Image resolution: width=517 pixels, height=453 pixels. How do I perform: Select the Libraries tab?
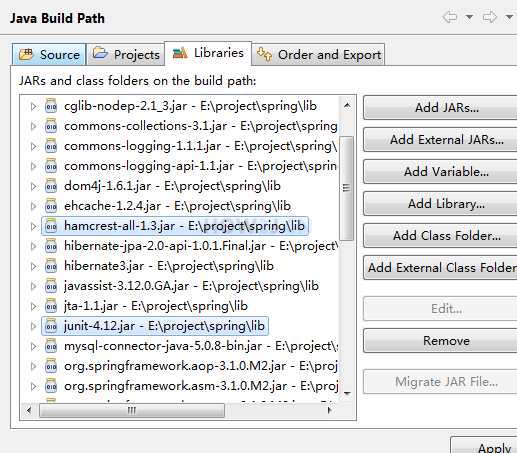tap(208, 53)
